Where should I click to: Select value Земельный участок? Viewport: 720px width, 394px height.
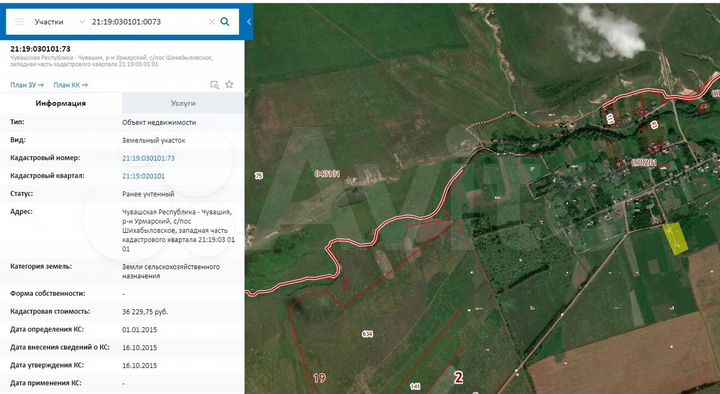[154, 140]
